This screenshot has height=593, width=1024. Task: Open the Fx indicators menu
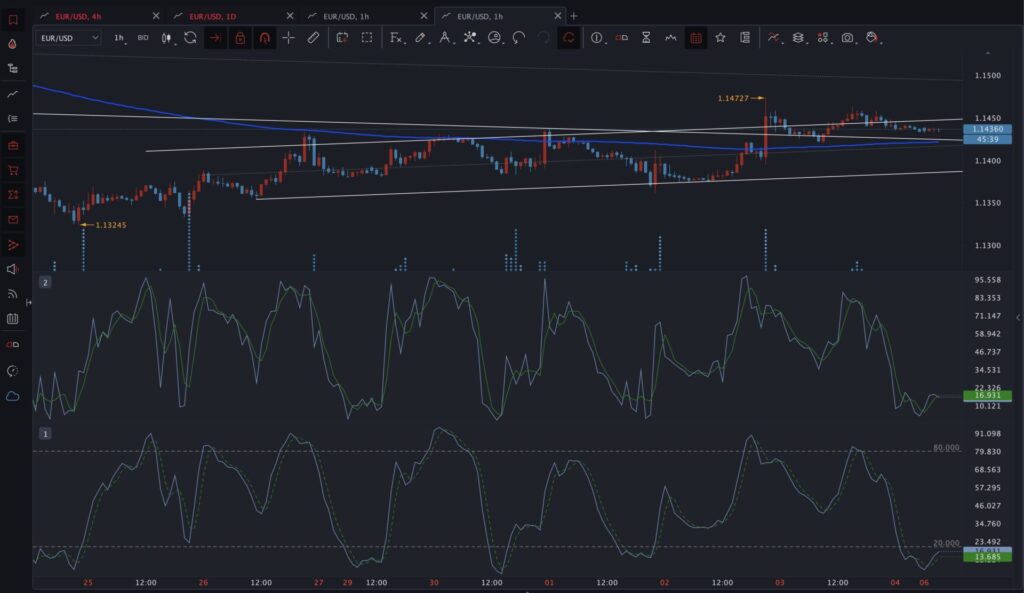click(396, 38)
